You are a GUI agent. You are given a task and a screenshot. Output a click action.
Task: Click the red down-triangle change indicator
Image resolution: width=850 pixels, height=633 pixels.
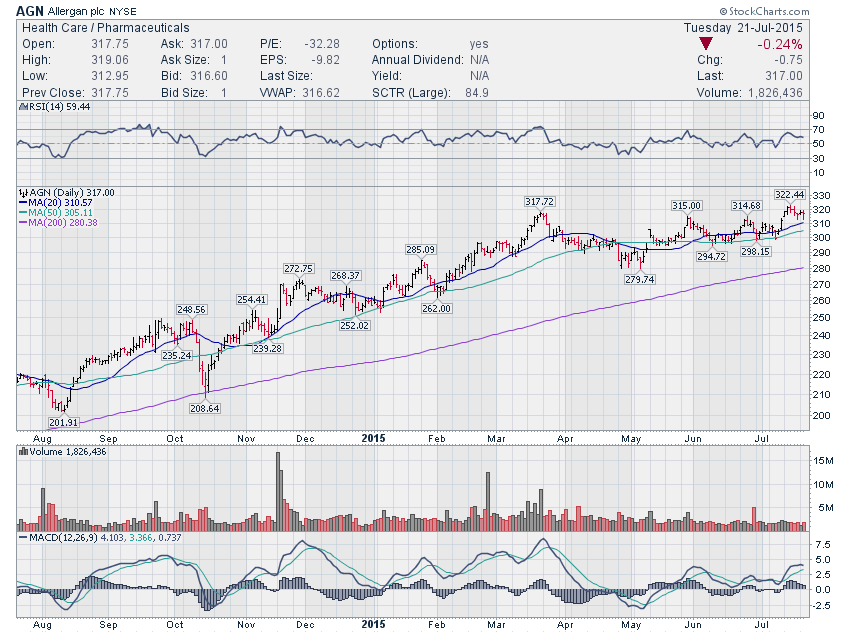click(x=705, y=44)
